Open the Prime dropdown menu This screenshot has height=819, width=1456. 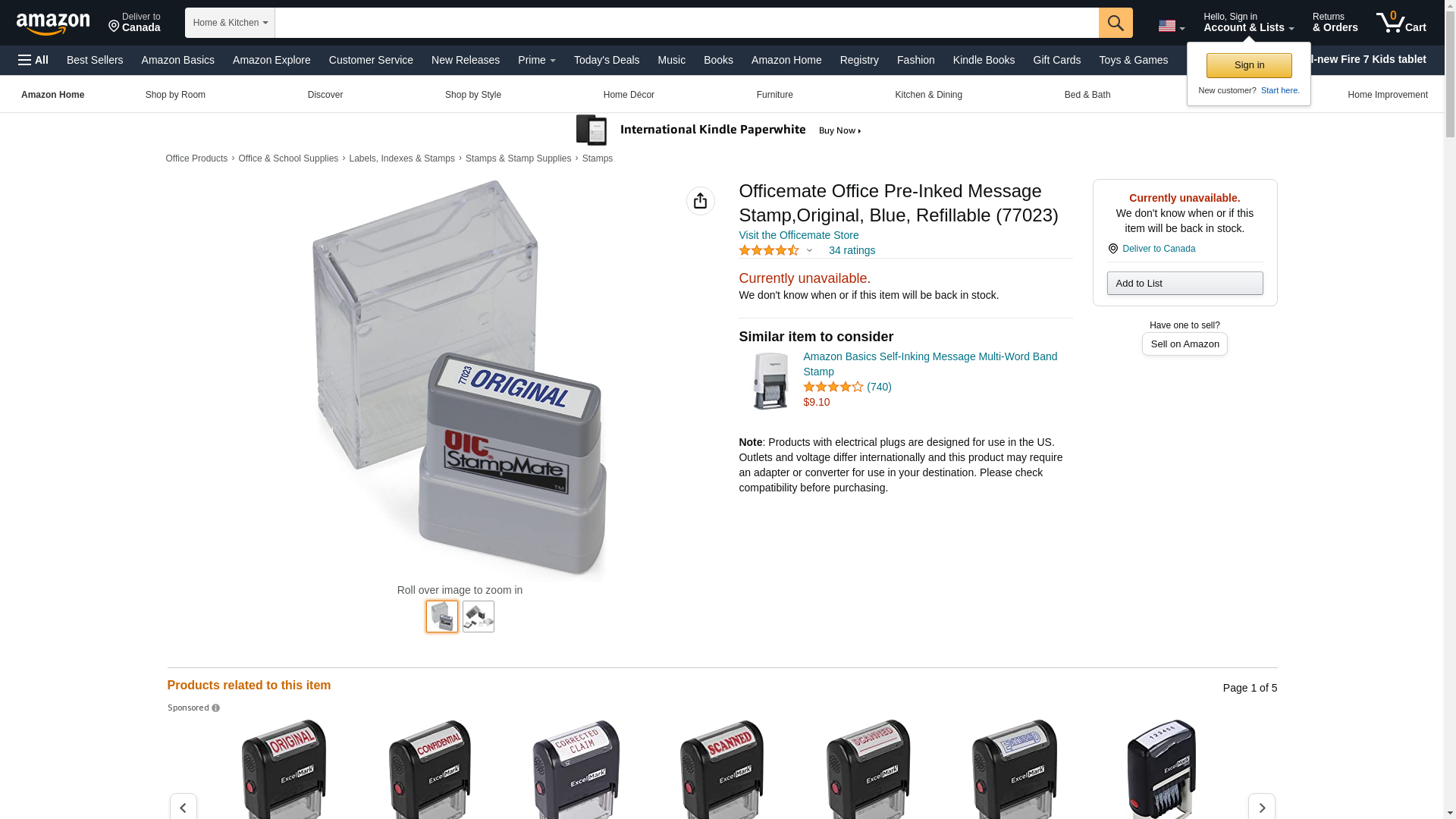click(x=536, y=60)
